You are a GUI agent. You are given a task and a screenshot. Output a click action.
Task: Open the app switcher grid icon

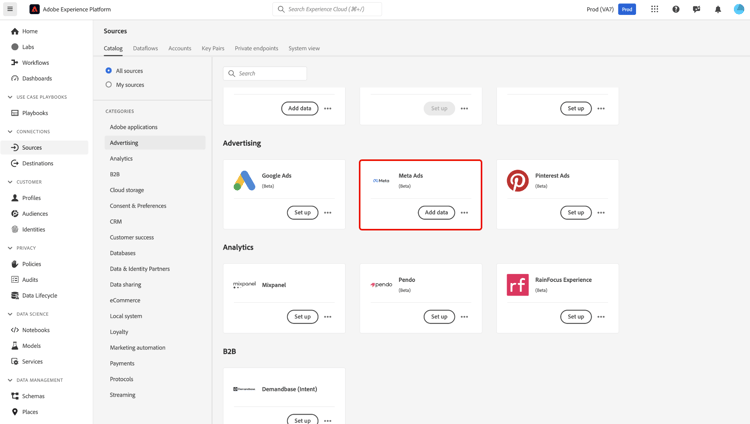(654, 9)
